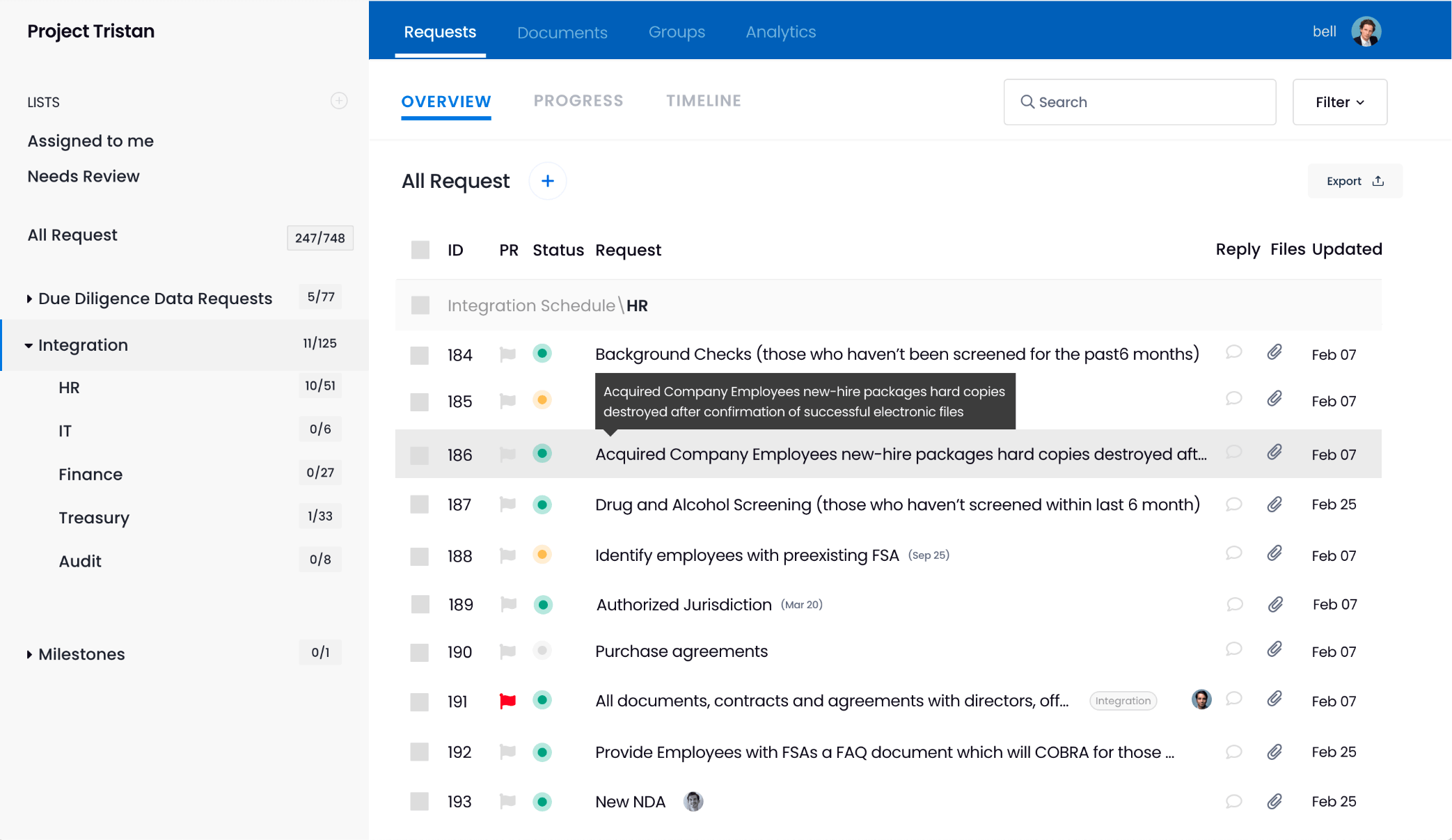Click the red priority flag on request 191
This screenshot has width=1452, height=840.
click(507, 701)
